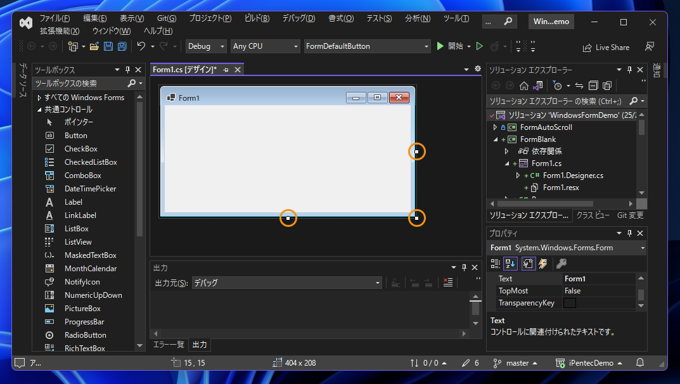Open the Properties object selector dropdown
680x384 pixels.
point(642,248)
